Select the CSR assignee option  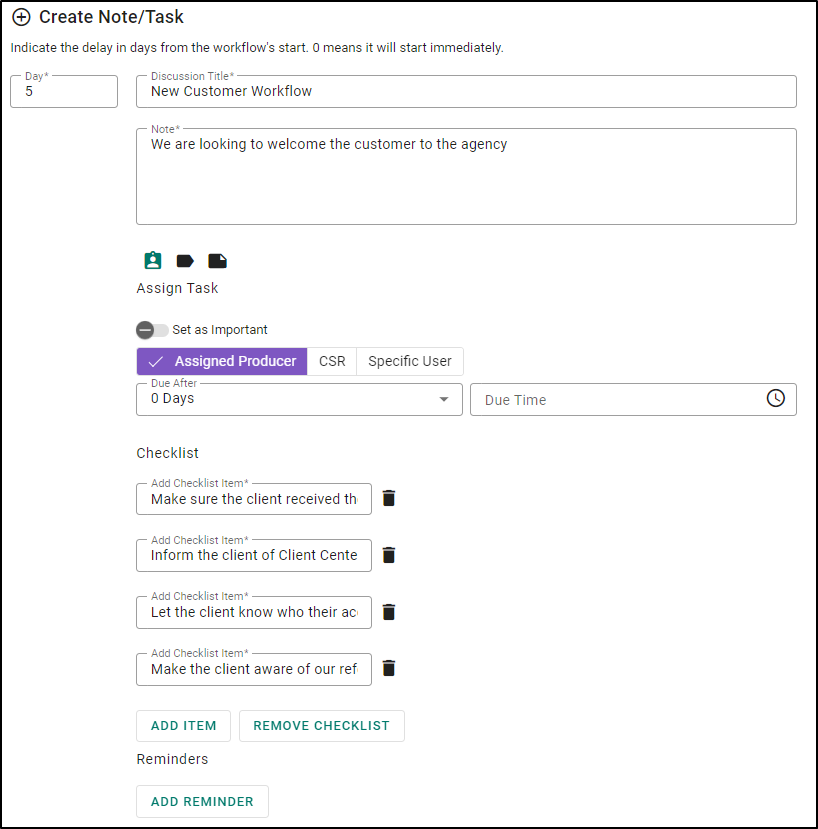[332, 361]
